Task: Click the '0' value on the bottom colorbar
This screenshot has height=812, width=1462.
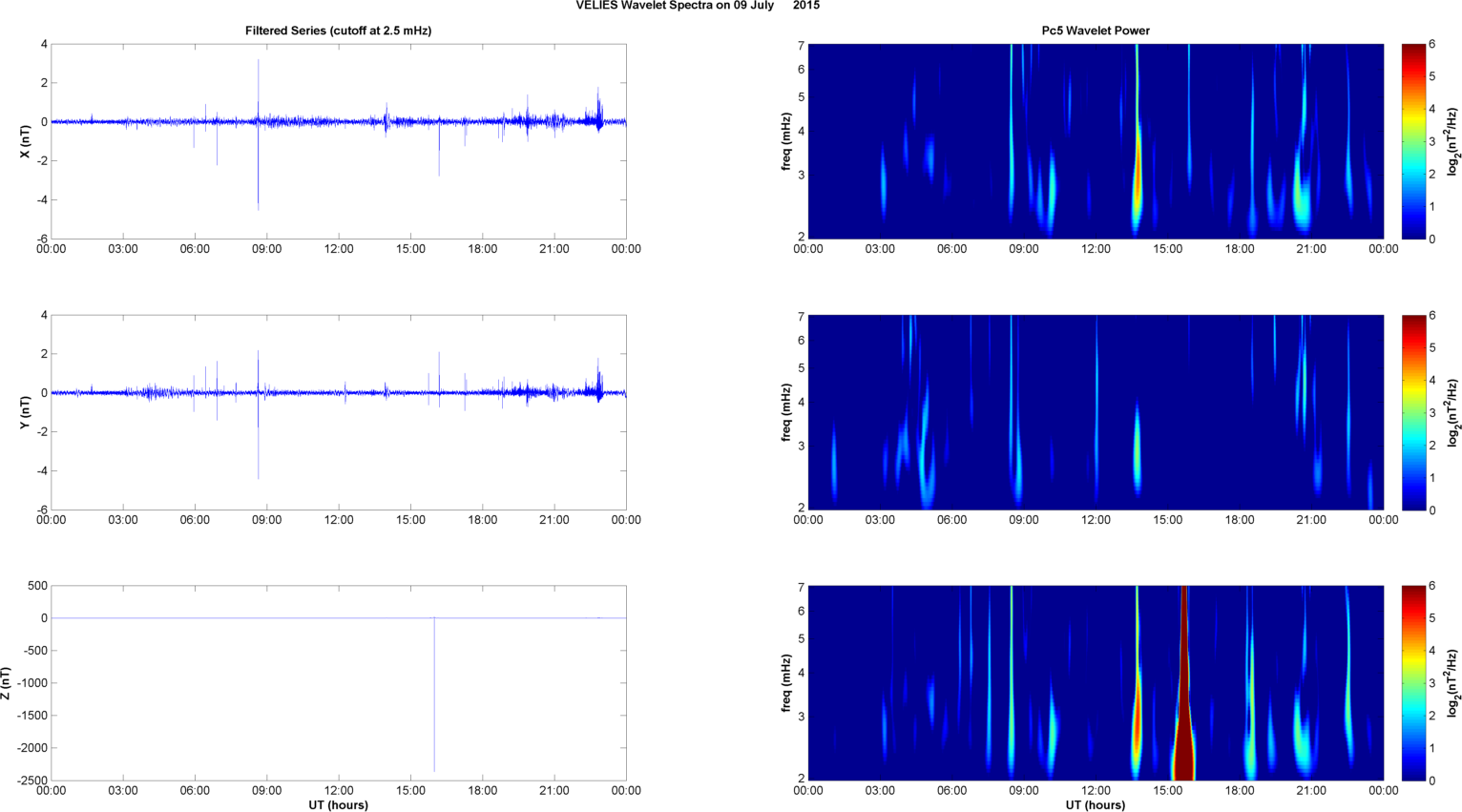Action: pyautogui.click(x=1432, y=781)
